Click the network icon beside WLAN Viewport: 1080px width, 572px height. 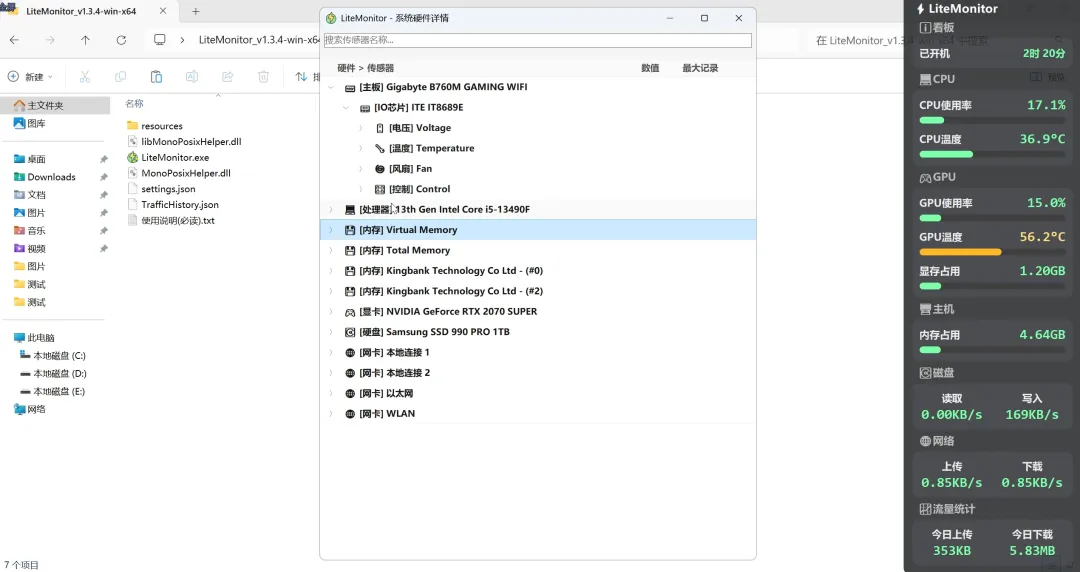[x=350, y=414]
